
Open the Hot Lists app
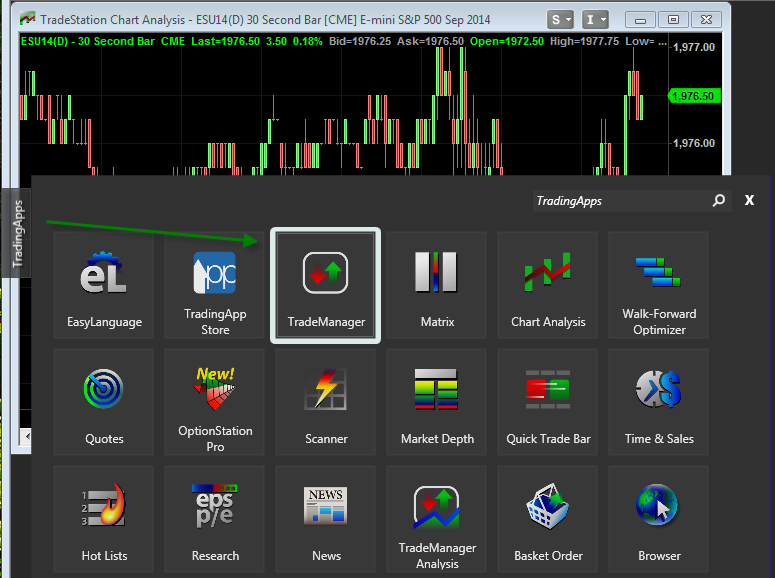(104, 519)
